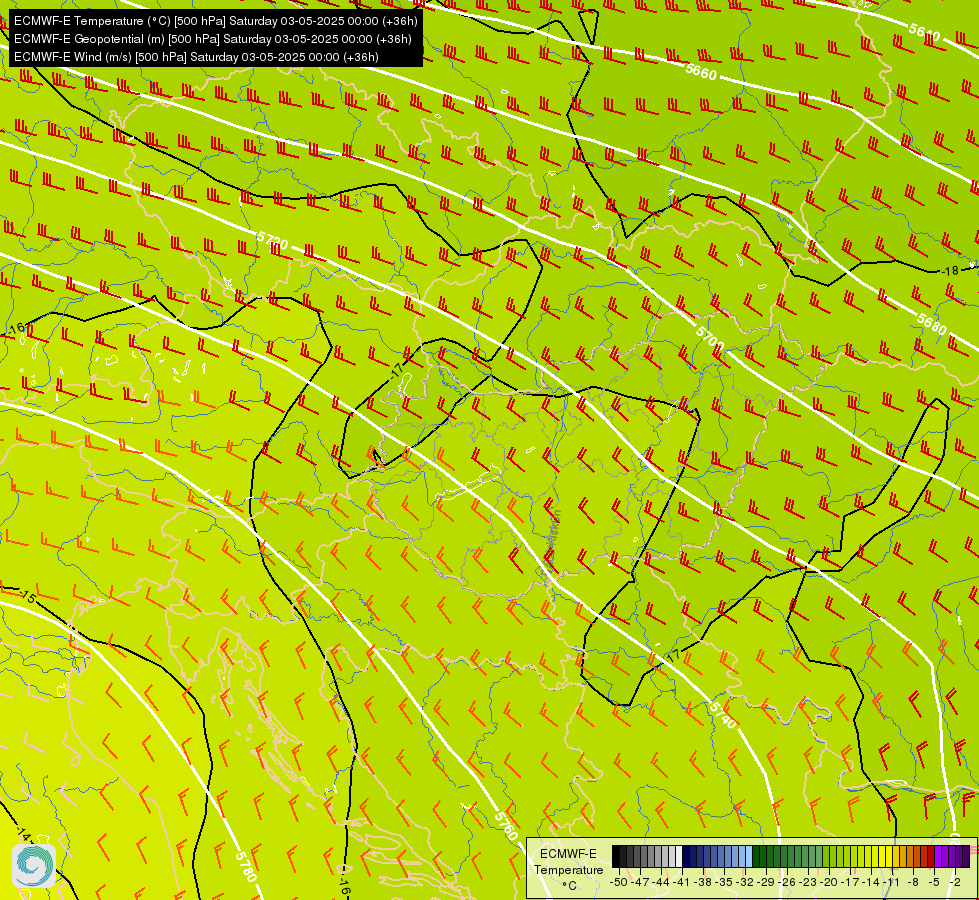Click the -18 isotherm label on the map
The height and width of the screenshot is (900, 979).
point(949,271)
